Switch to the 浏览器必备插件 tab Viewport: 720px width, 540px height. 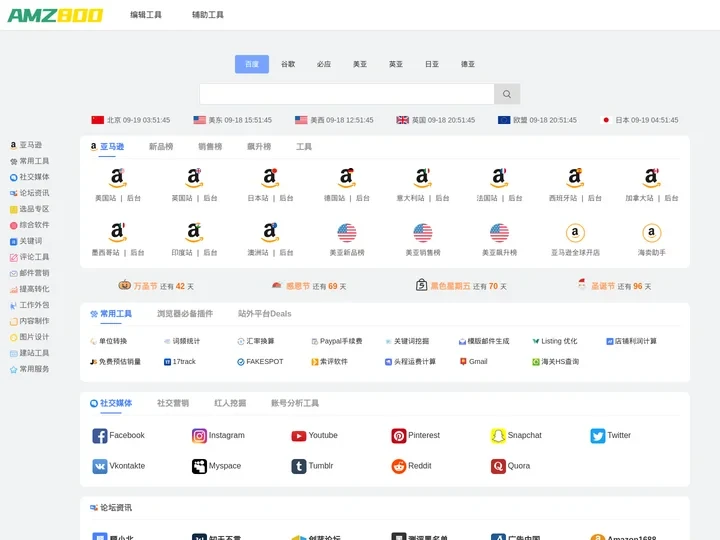coord(185,314)
